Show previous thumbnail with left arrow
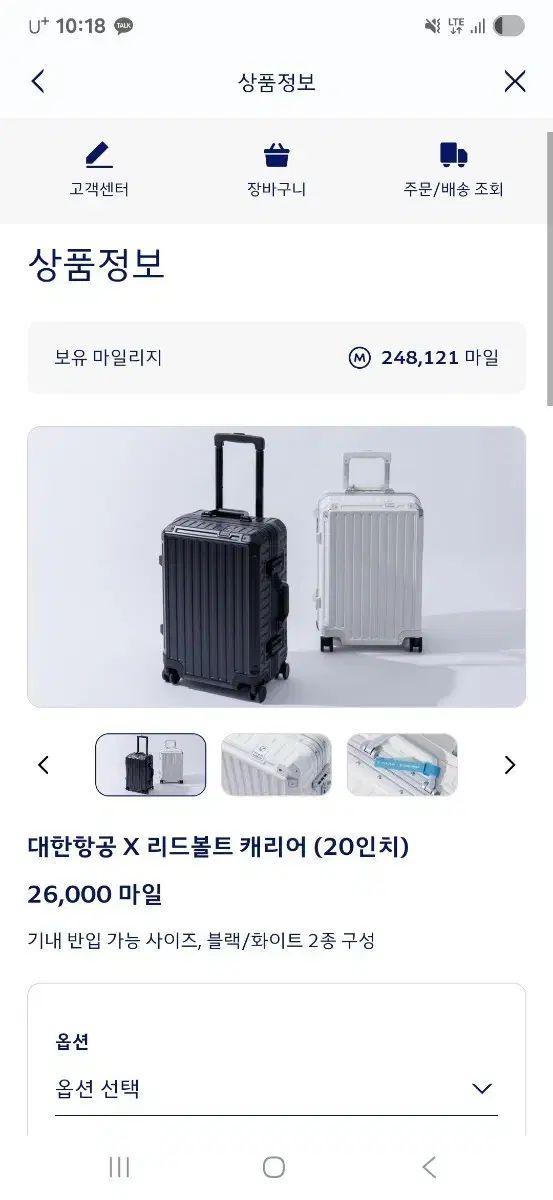The image size is (553, 1200). 43,765
